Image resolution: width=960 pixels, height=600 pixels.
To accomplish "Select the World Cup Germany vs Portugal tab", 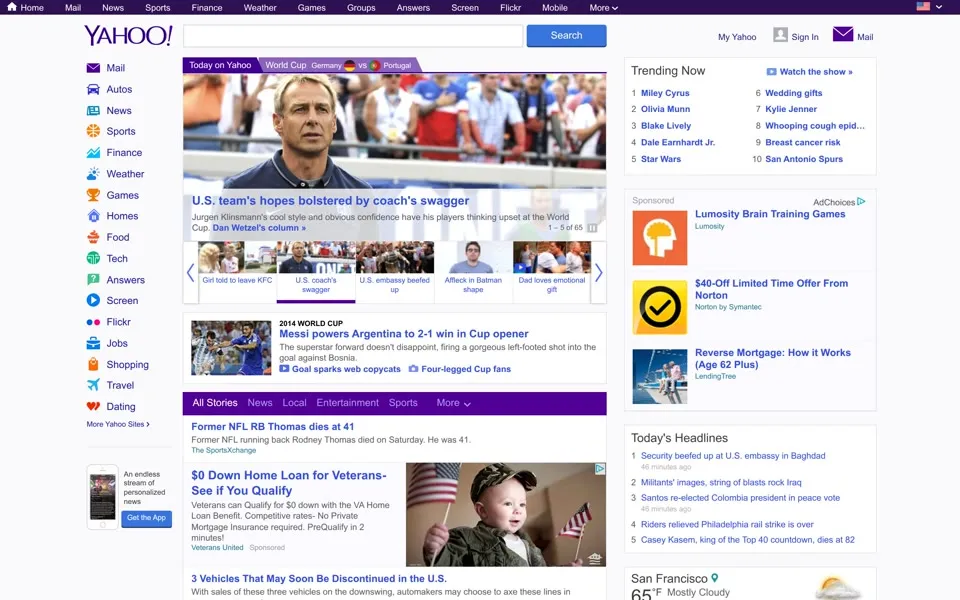I will pyautogui.click(x=339, y=66).
